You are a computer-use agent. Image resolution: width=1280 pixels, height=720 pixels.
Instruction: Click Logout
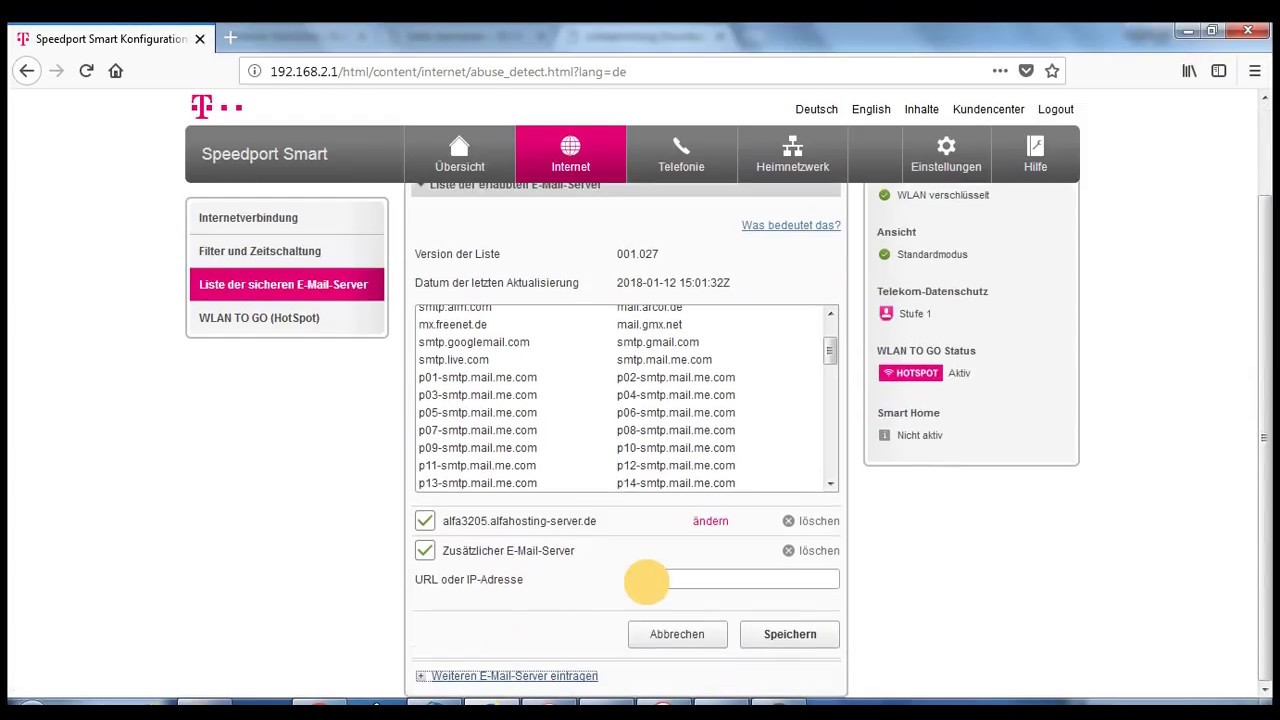point(1055,109)
